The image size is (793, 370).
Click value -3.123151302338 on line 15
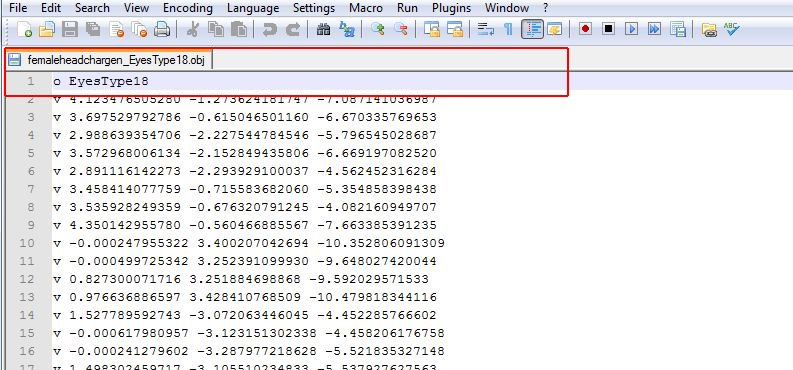coord(256,333)
